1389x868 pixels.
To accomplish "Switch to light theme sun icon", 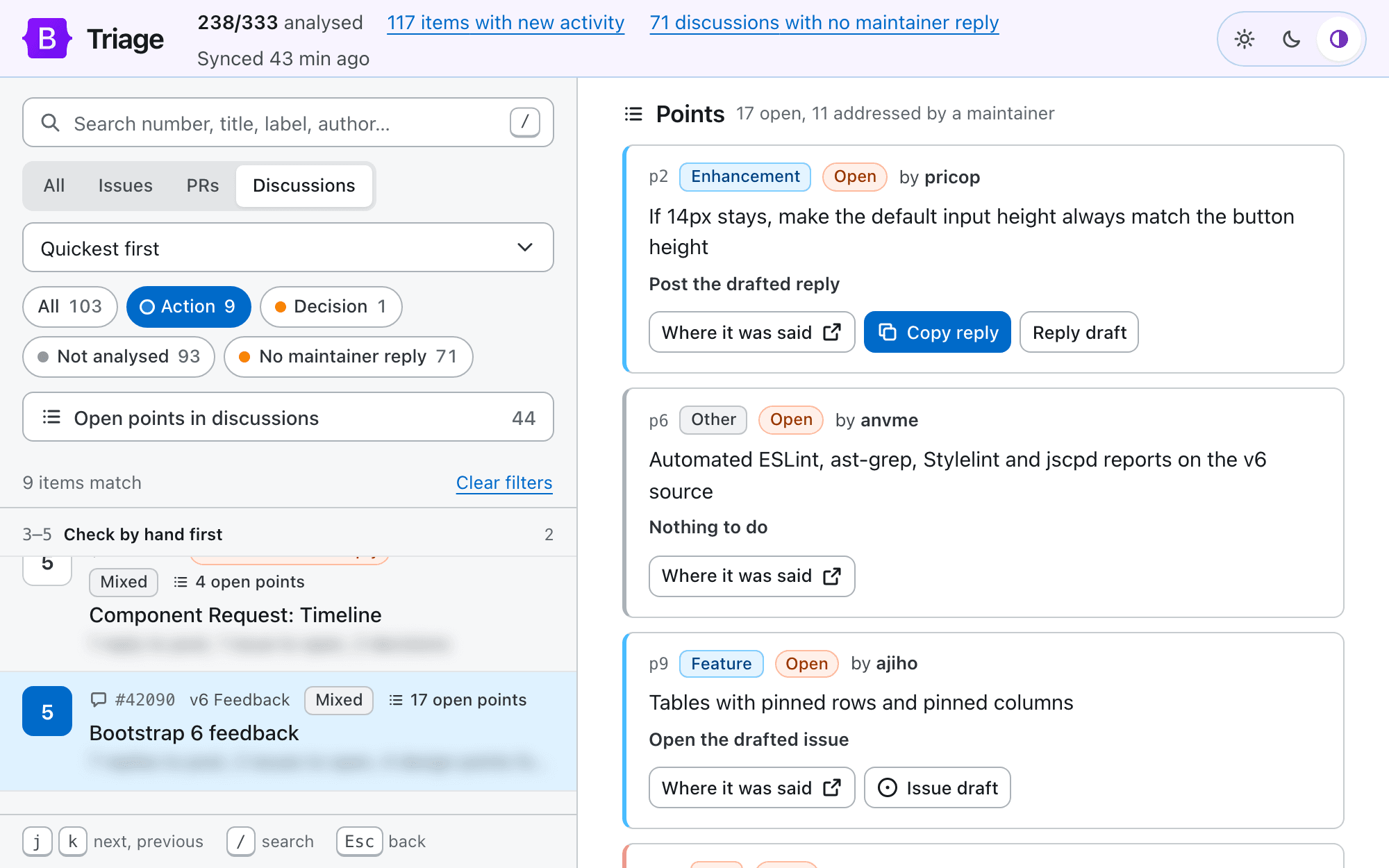I will tap(1245, 39).
